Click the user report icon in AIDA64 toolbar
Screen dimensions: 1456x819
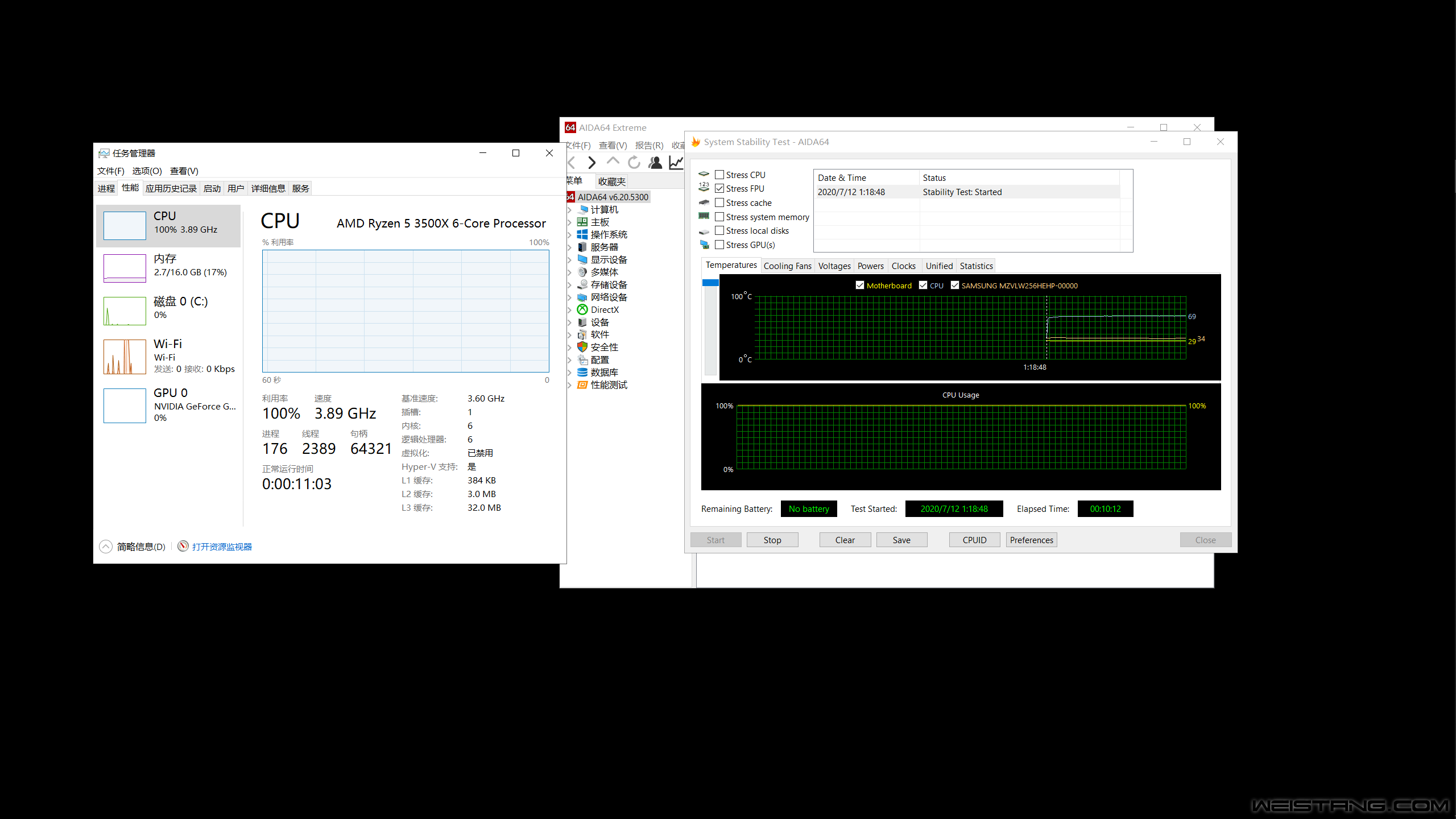655,163
